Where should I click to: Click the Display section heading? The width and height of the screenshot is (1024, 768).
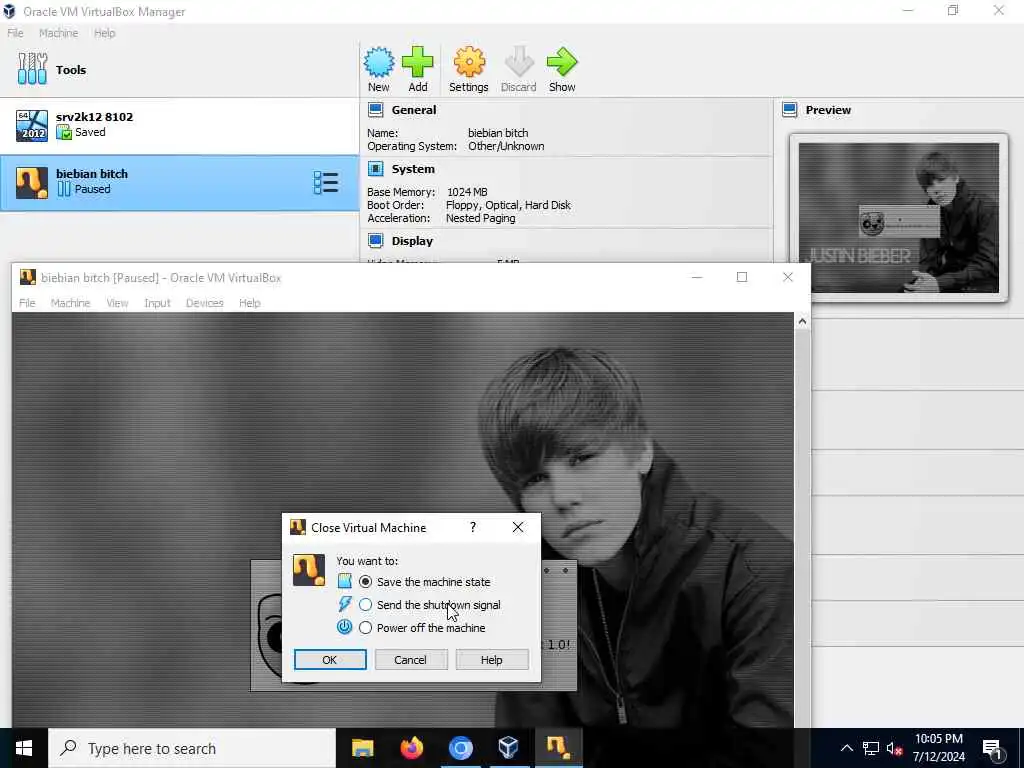point(412,240)
